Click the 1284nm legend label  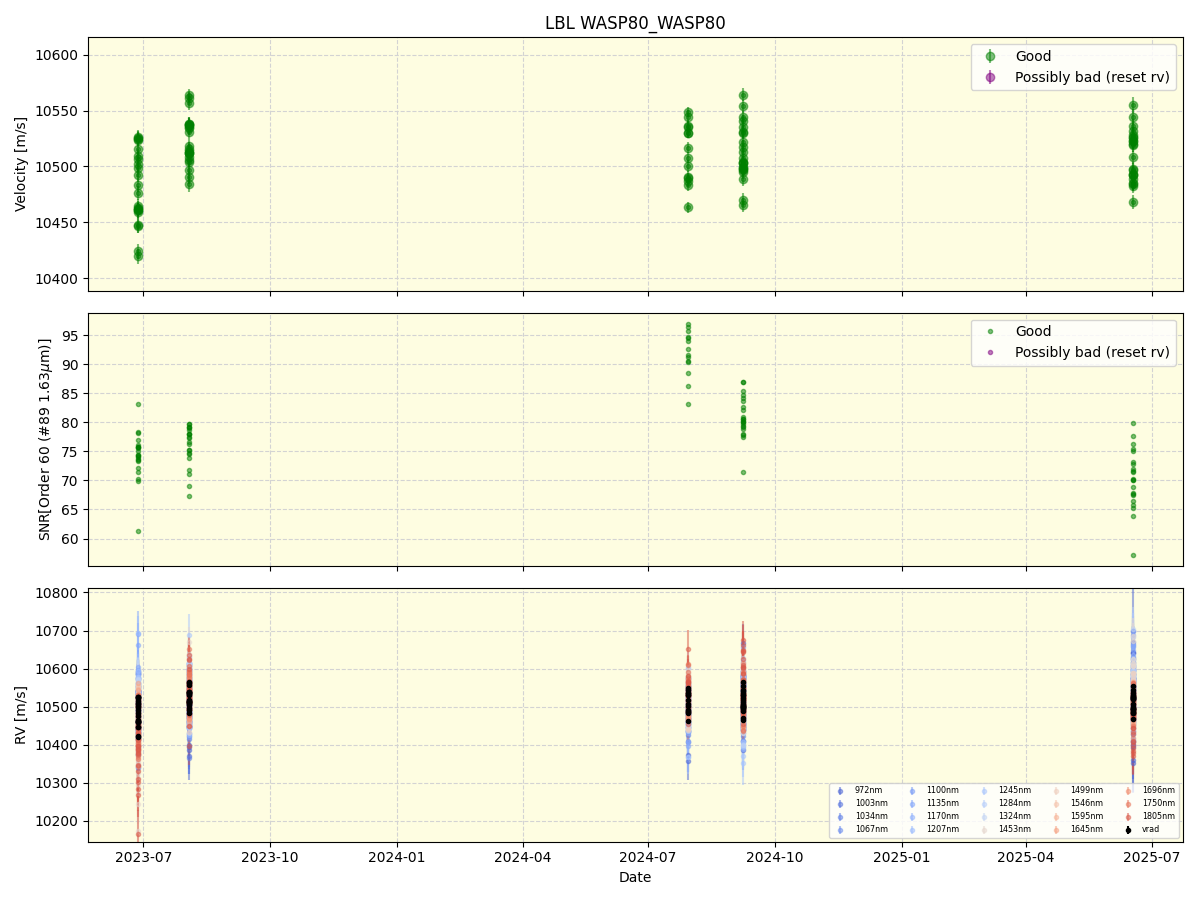coord(1015,803)
